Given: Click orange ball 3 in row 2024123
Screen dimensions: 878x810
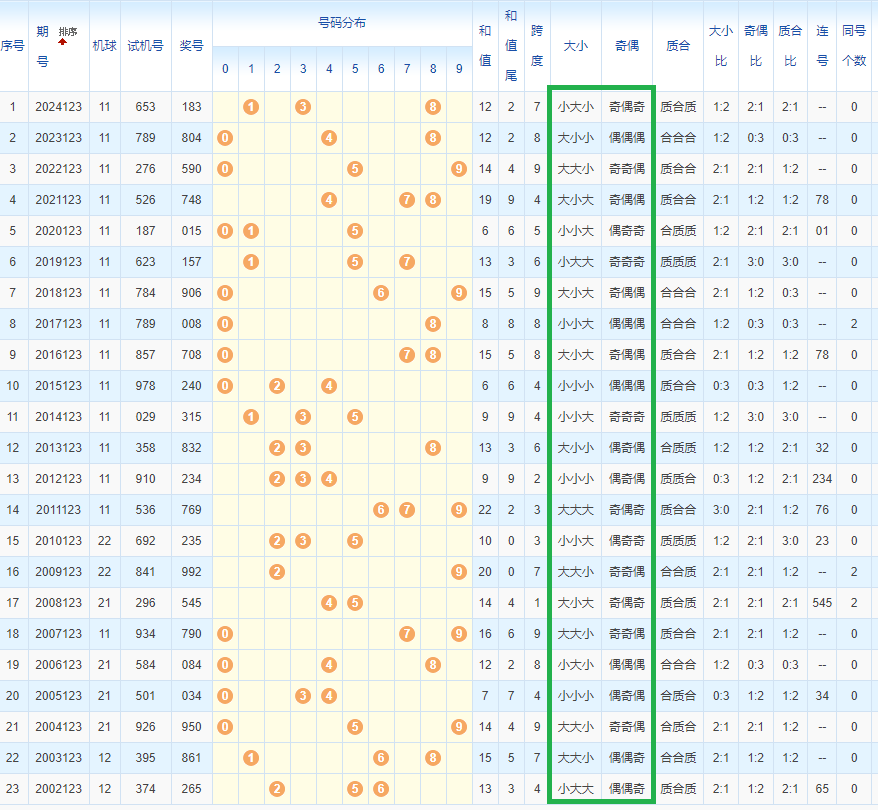Looking at the screenshot, I should coord(303,107).
